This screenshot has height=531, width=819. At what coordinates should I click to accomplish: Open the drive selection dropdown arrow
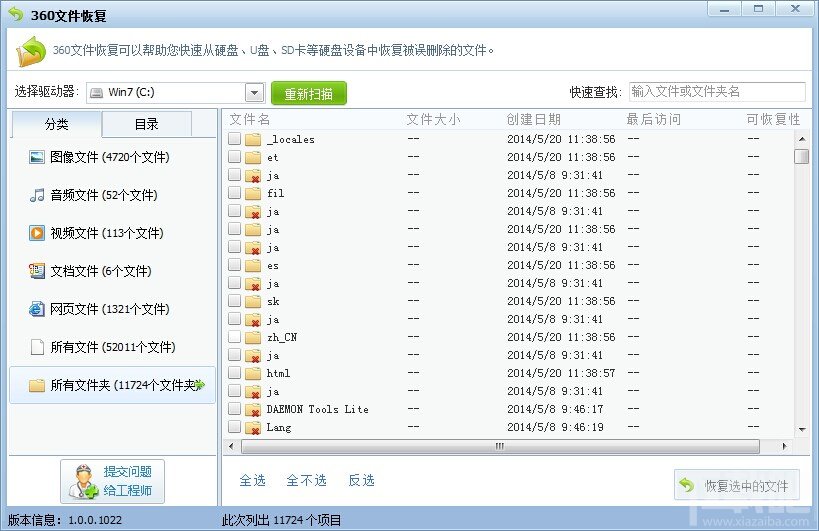tap(254, 93)
